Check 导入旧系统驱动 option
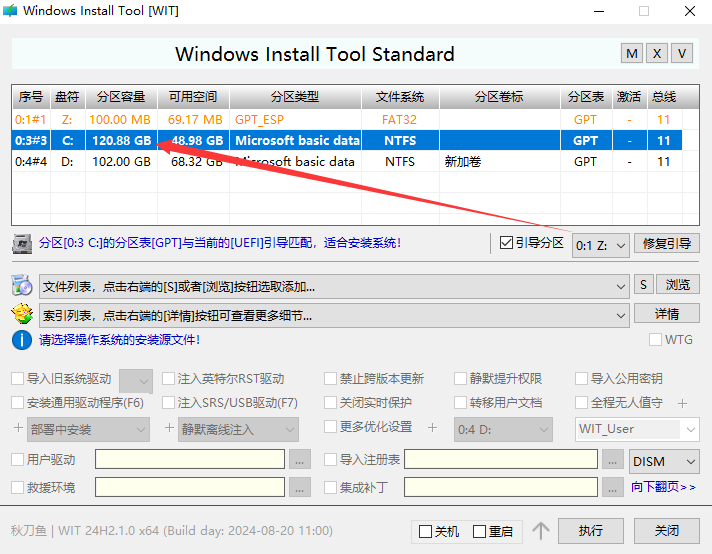712x554 pixels. pyautogui.click(x=17, y=378)
